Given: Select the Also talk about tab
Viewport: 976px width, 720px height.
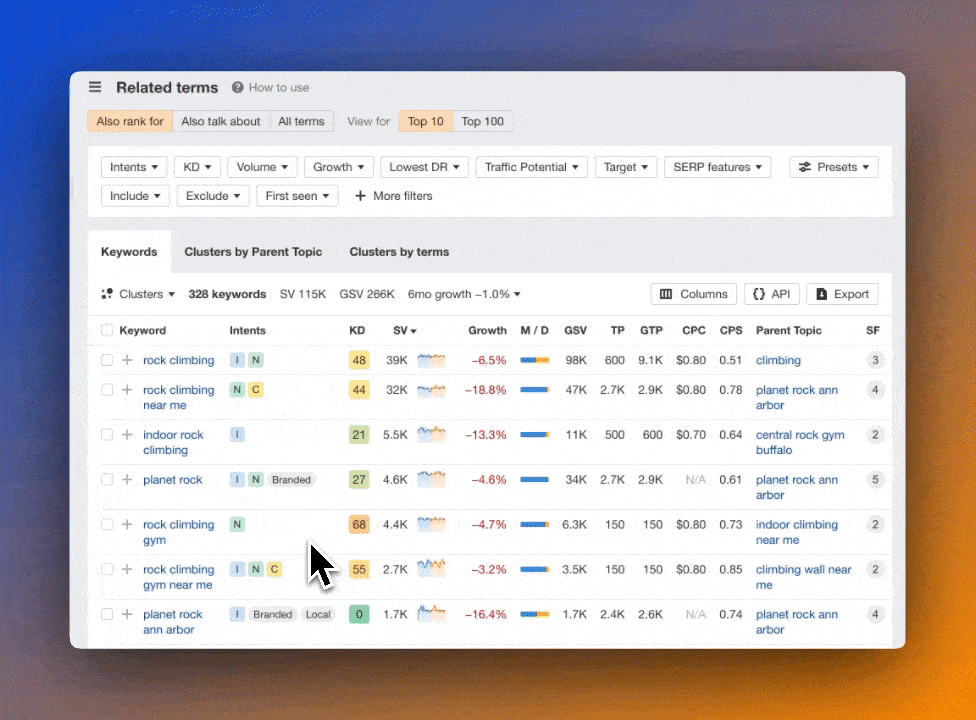Looking at the screenshot, I should coord(221,121).
